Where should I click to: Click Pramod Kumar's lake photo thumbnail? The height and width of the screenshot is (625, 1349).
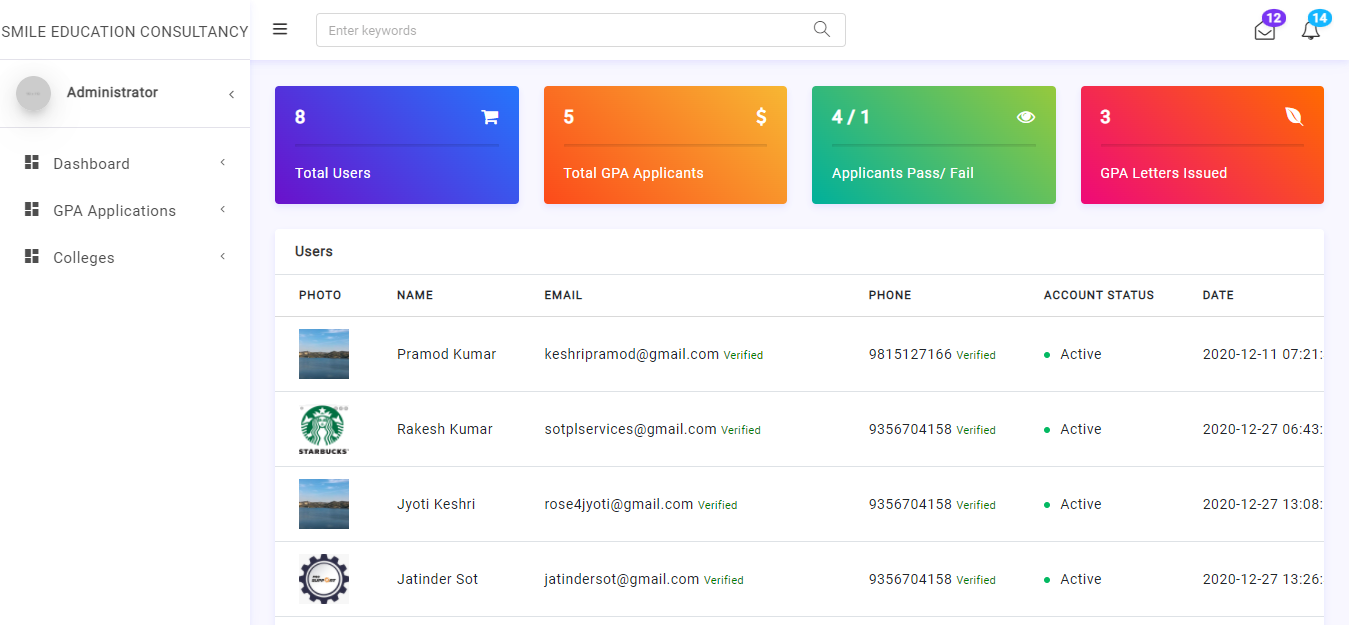pos(324,354)
